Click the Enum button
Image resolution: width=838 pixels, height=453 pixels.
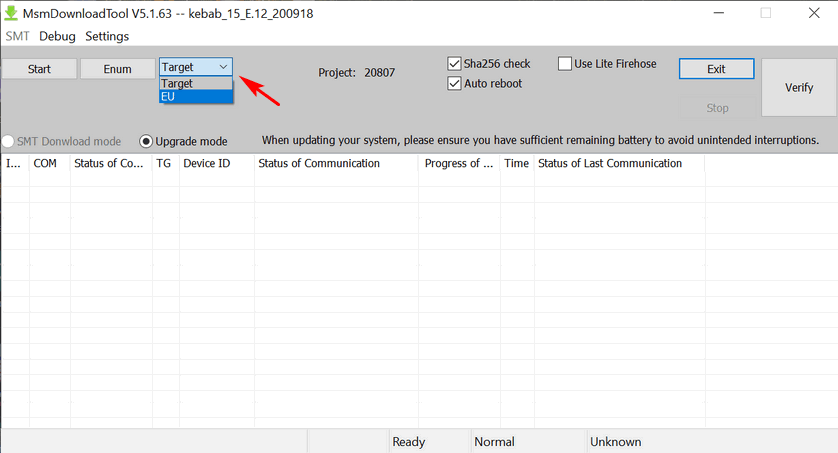pos(118,69)
